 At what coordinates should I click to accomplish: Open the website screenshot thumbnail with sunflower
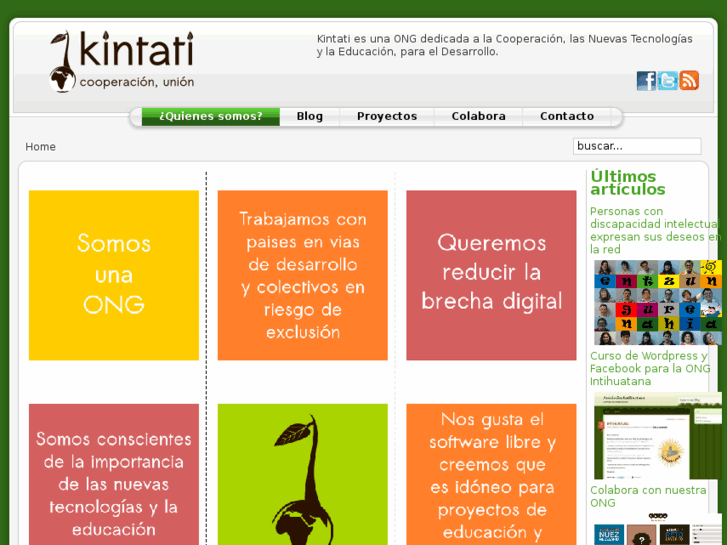(657, 435)
